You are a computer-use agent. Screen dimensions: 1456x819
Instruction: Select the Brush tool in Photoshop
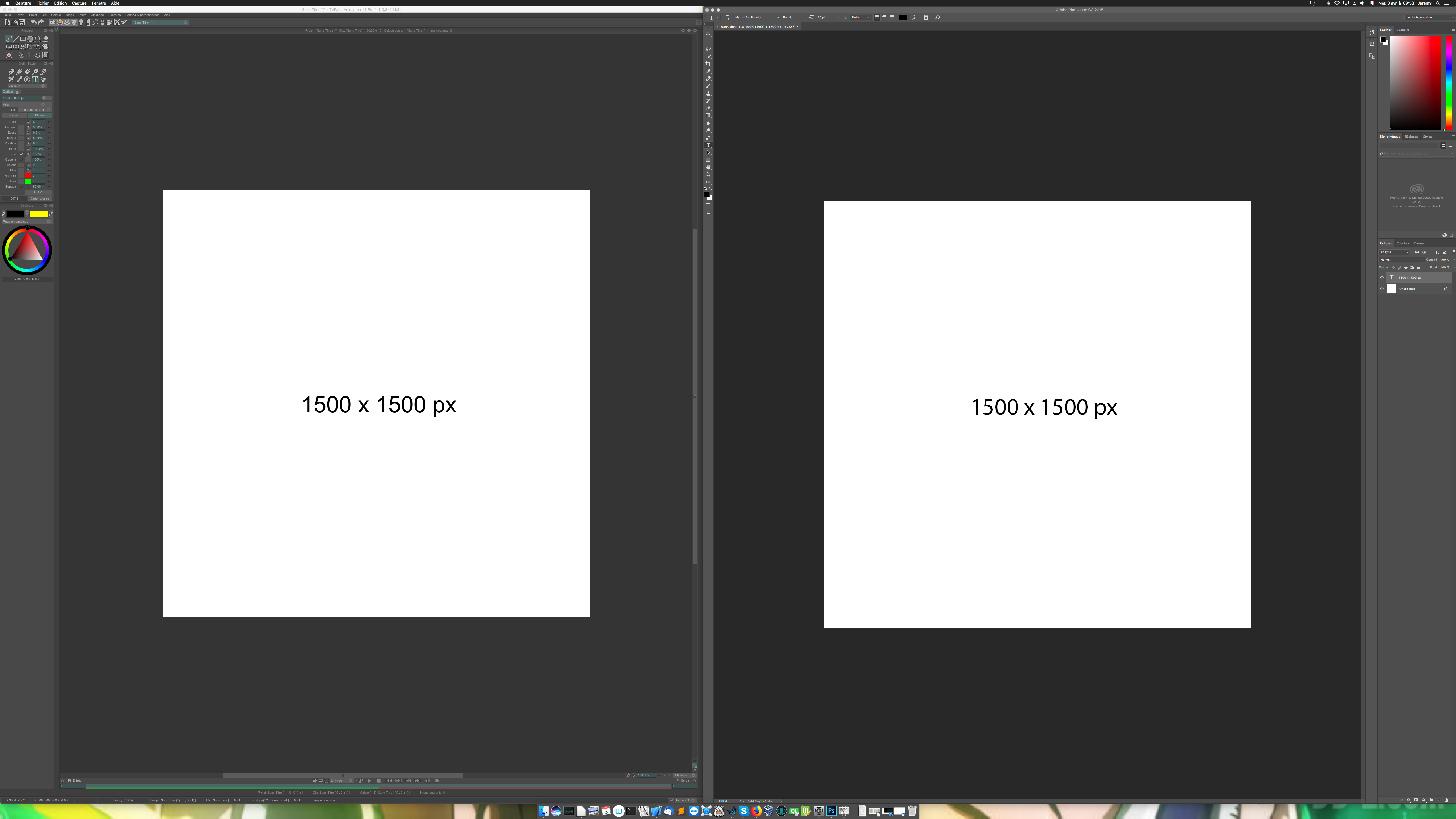click(x=708, y=86)
